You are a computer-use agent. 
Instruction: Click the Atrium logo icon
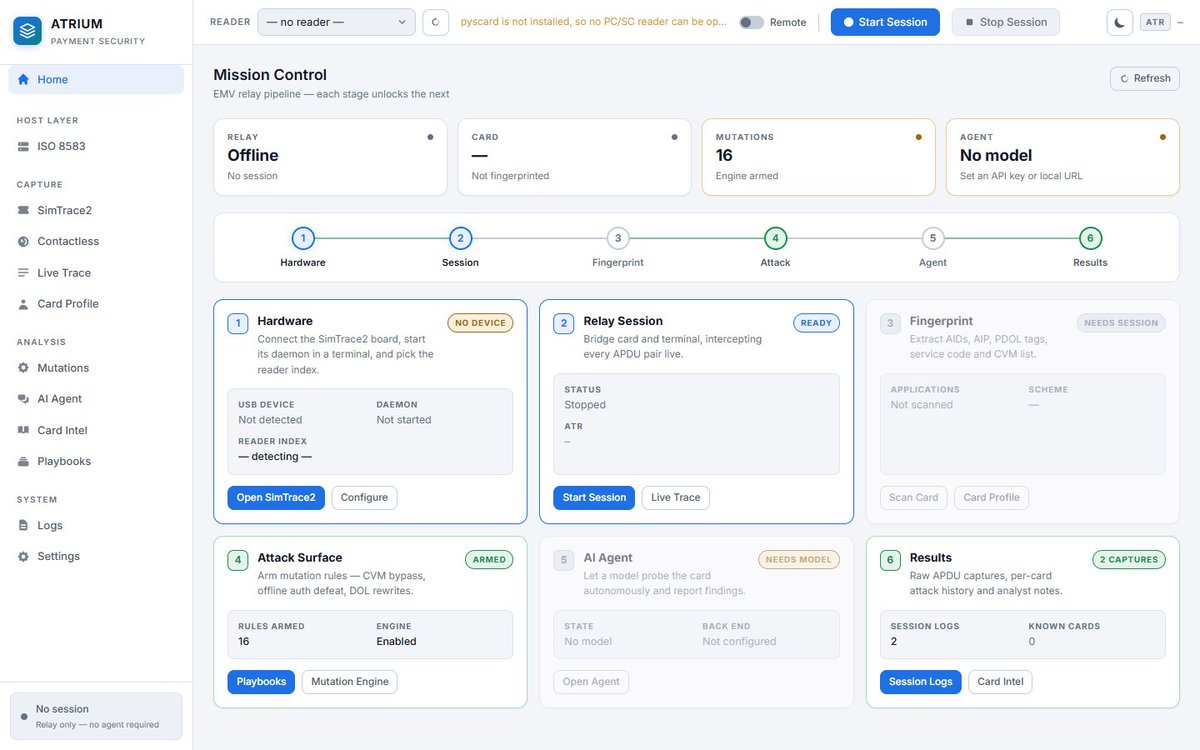(x=27, y=31)
